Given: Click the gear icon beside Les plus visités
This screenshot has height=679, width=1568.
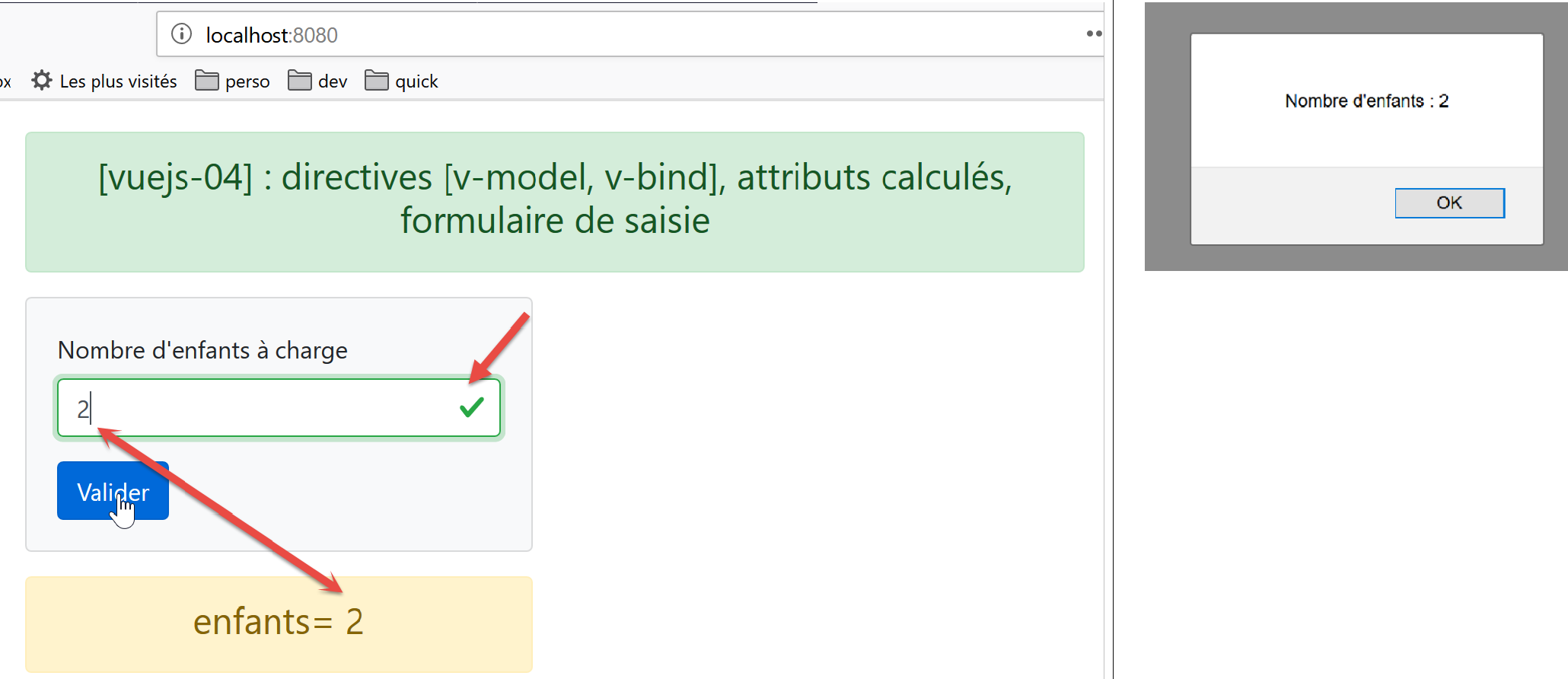Looking at the screenshot, I should coord(42,81).
